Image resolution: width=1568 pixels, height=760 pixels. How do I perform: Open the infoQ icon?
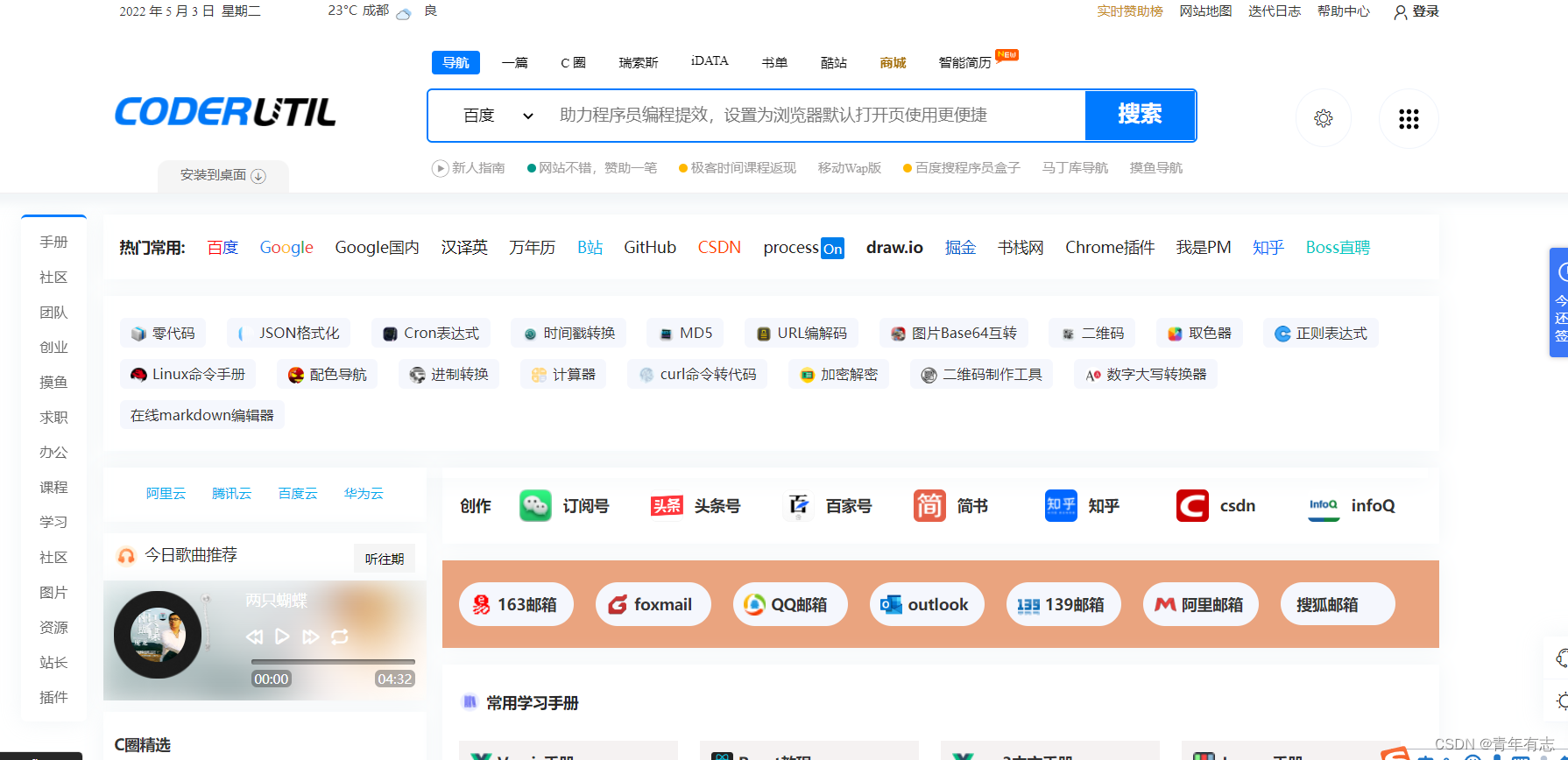(1324, 505)
